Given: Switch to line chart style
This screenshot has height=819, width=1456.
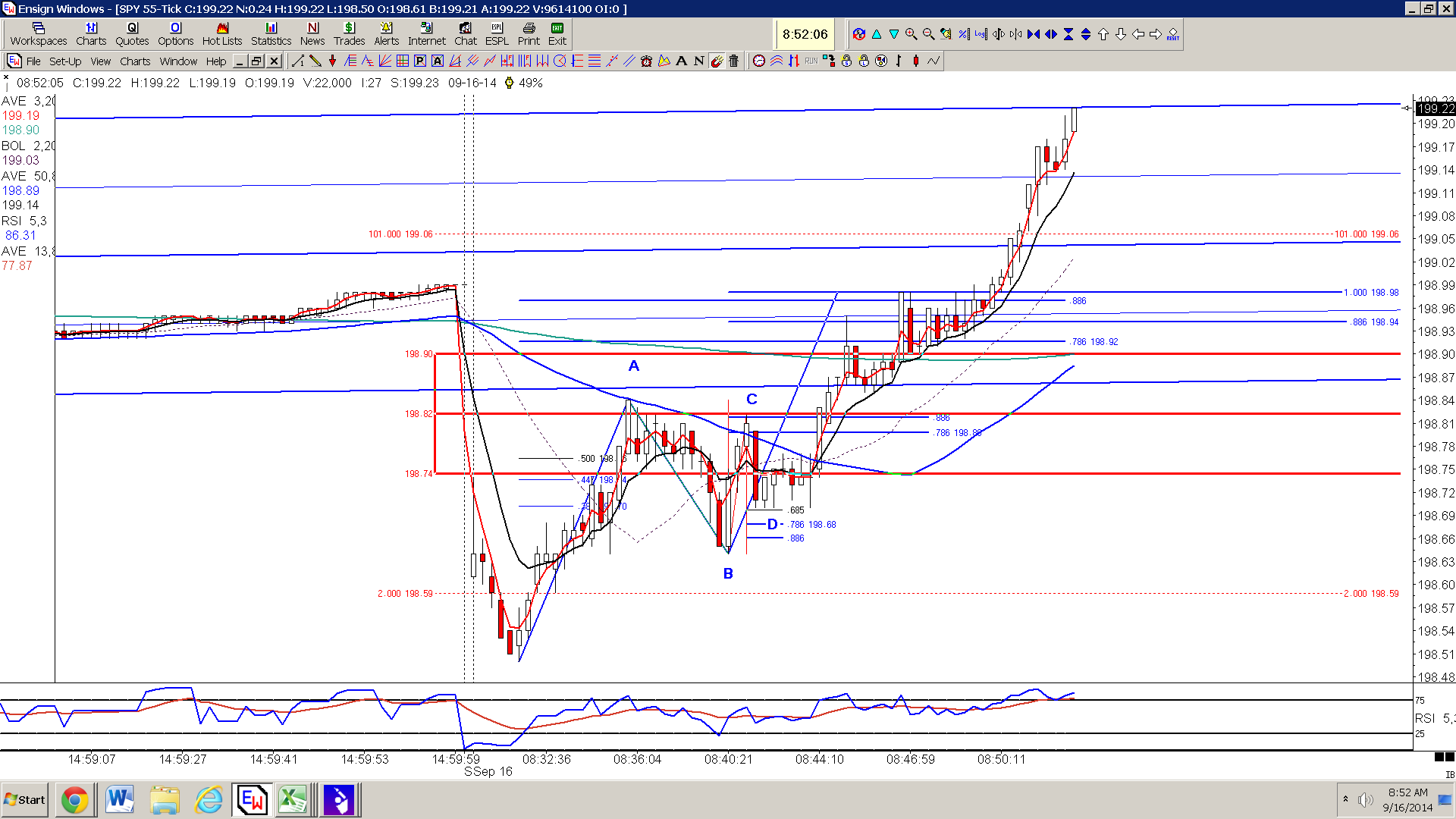Looking at the screenshot, I should coord(934,61).
